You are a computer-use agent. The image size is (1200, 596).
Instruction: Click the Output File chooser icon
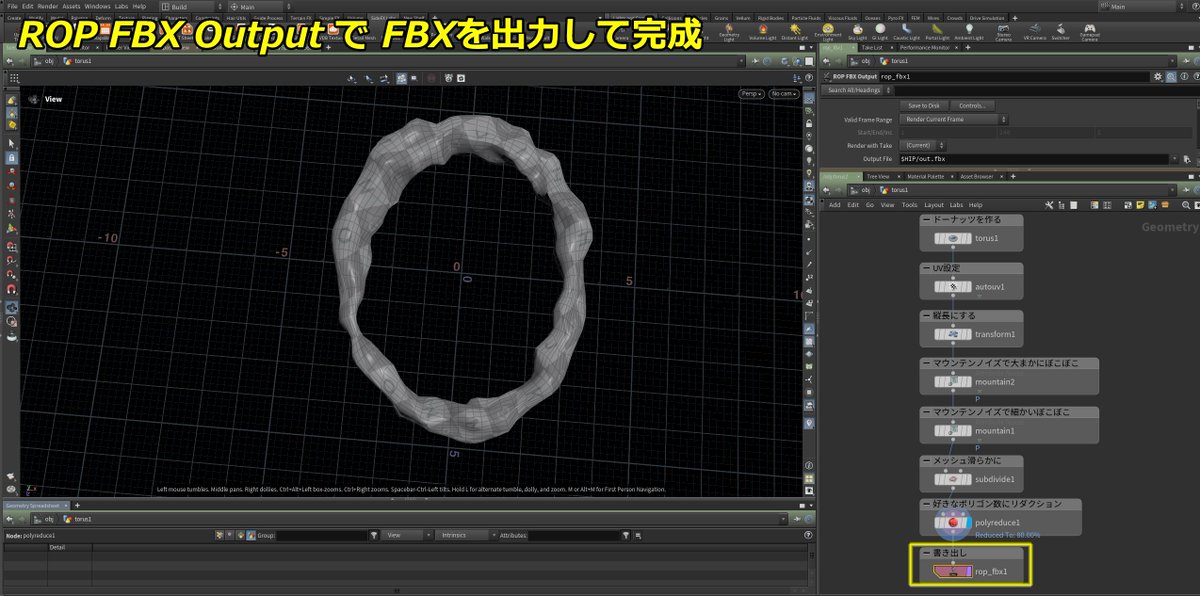pos(1185,159)
